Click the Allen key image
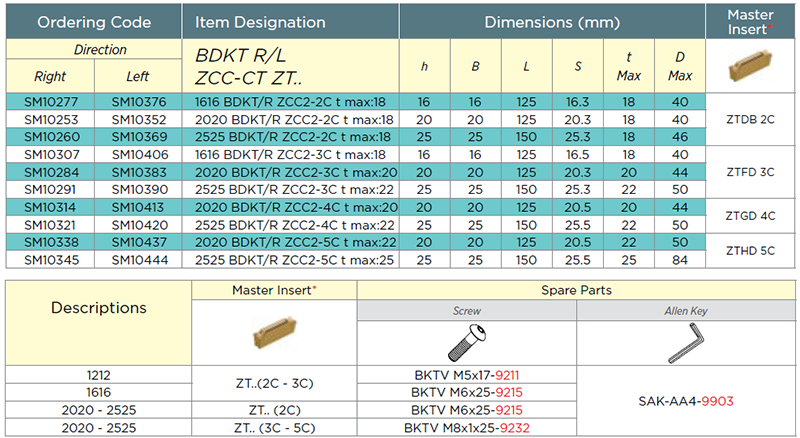The image size is (800, 438). [x=686, y=344]
